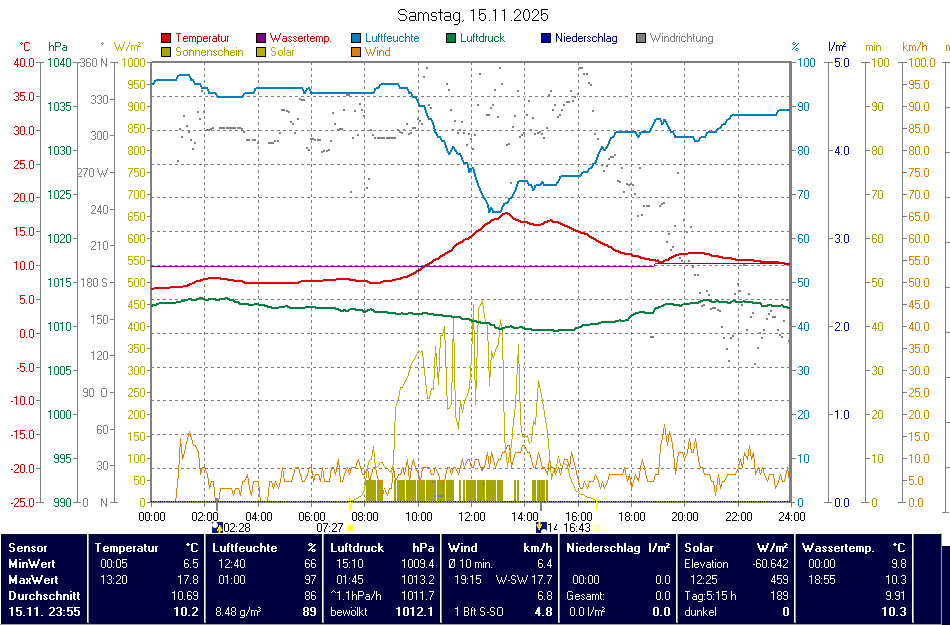Click the moonset icon near 14:00

(x=541, y=526)
